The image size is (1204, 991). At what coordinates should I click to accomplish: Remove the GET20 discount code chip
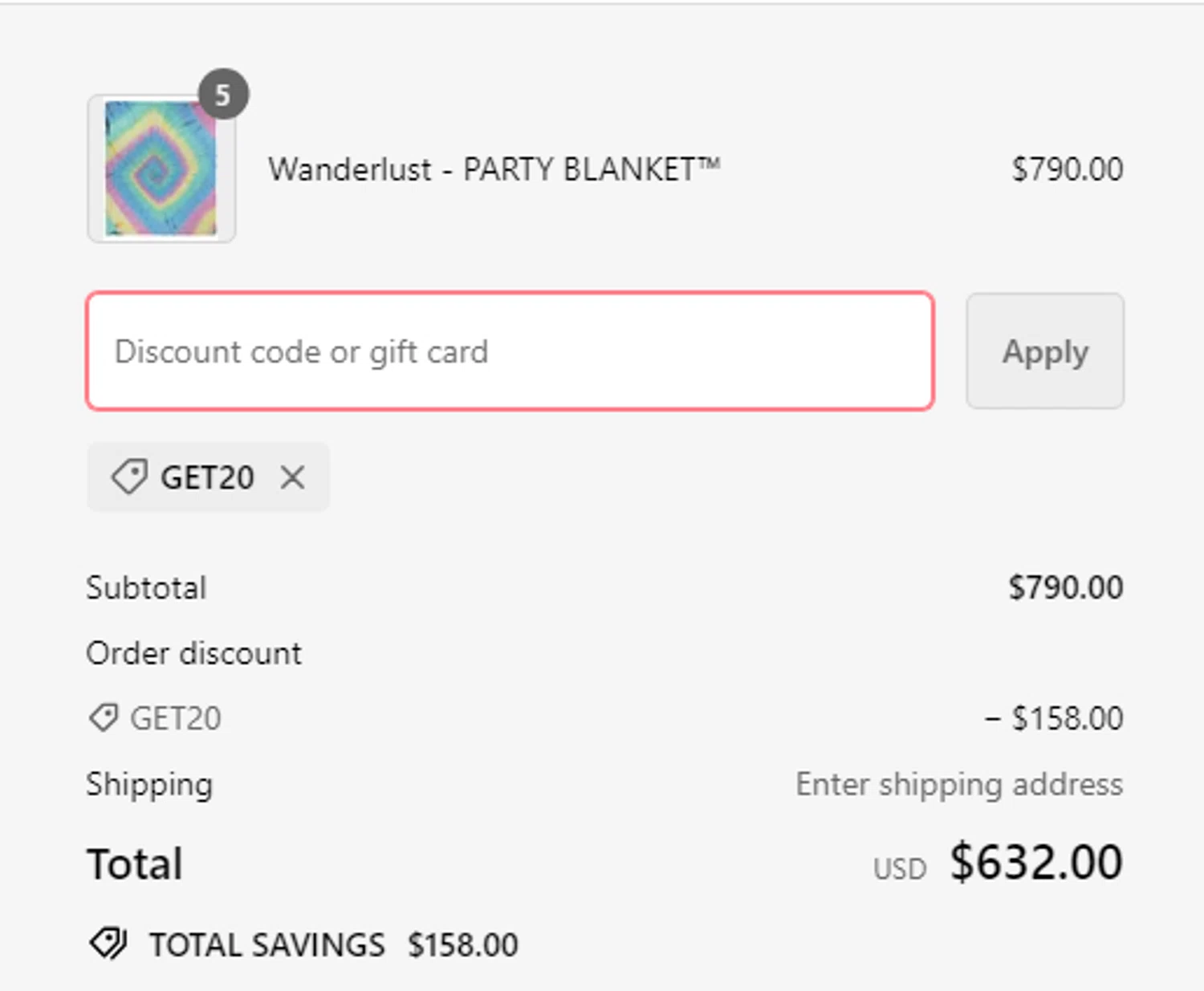(x=293, y=477)
